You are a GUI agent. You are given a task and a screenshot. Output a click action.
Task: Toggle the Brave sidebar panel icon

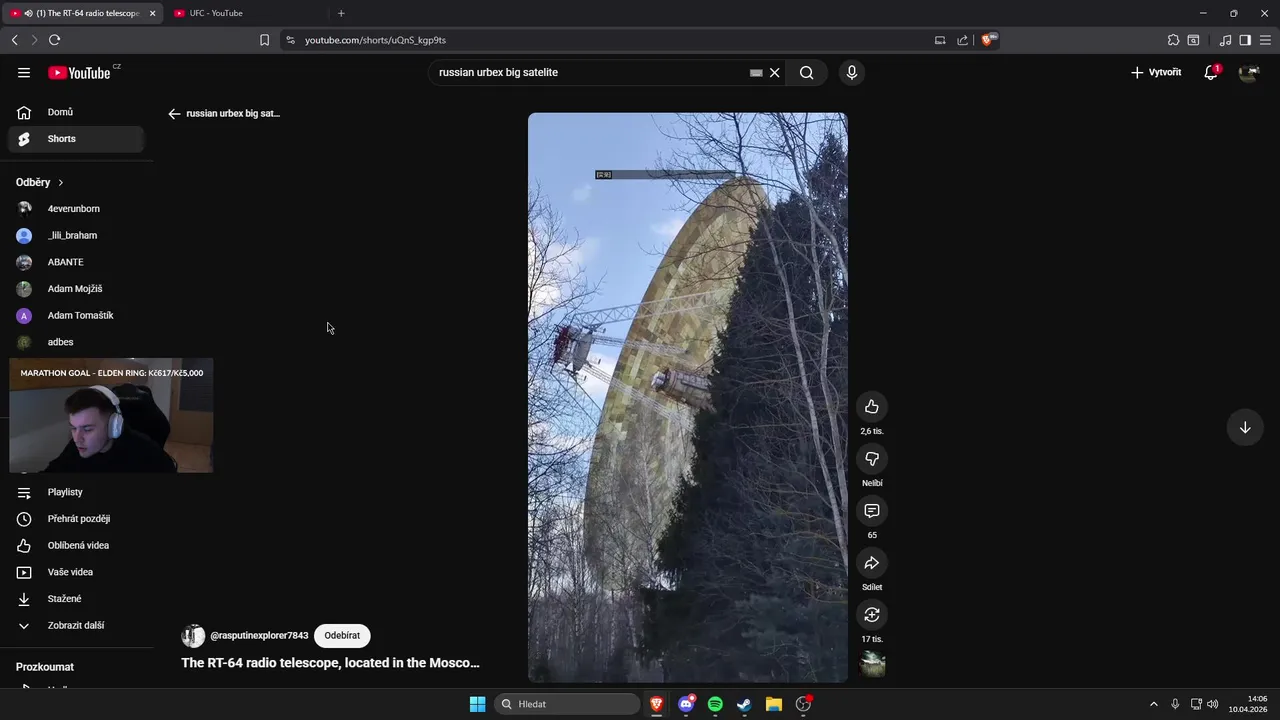[1245, 40]
